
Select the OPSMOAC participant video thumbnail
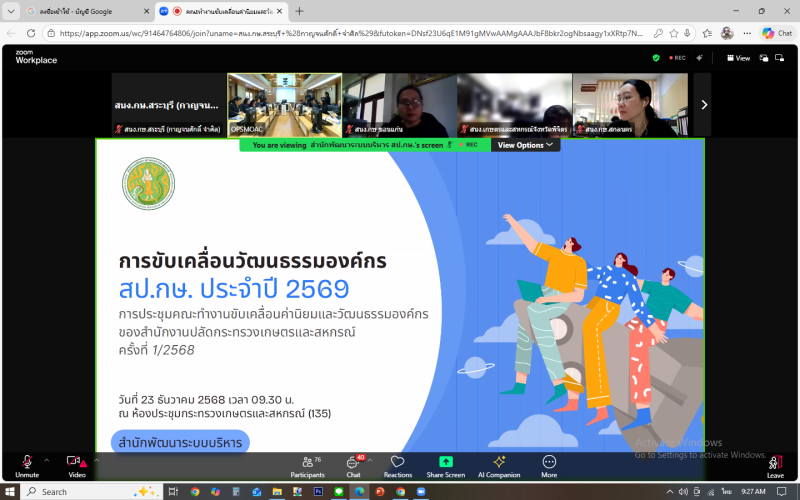[x=284, y=104]
